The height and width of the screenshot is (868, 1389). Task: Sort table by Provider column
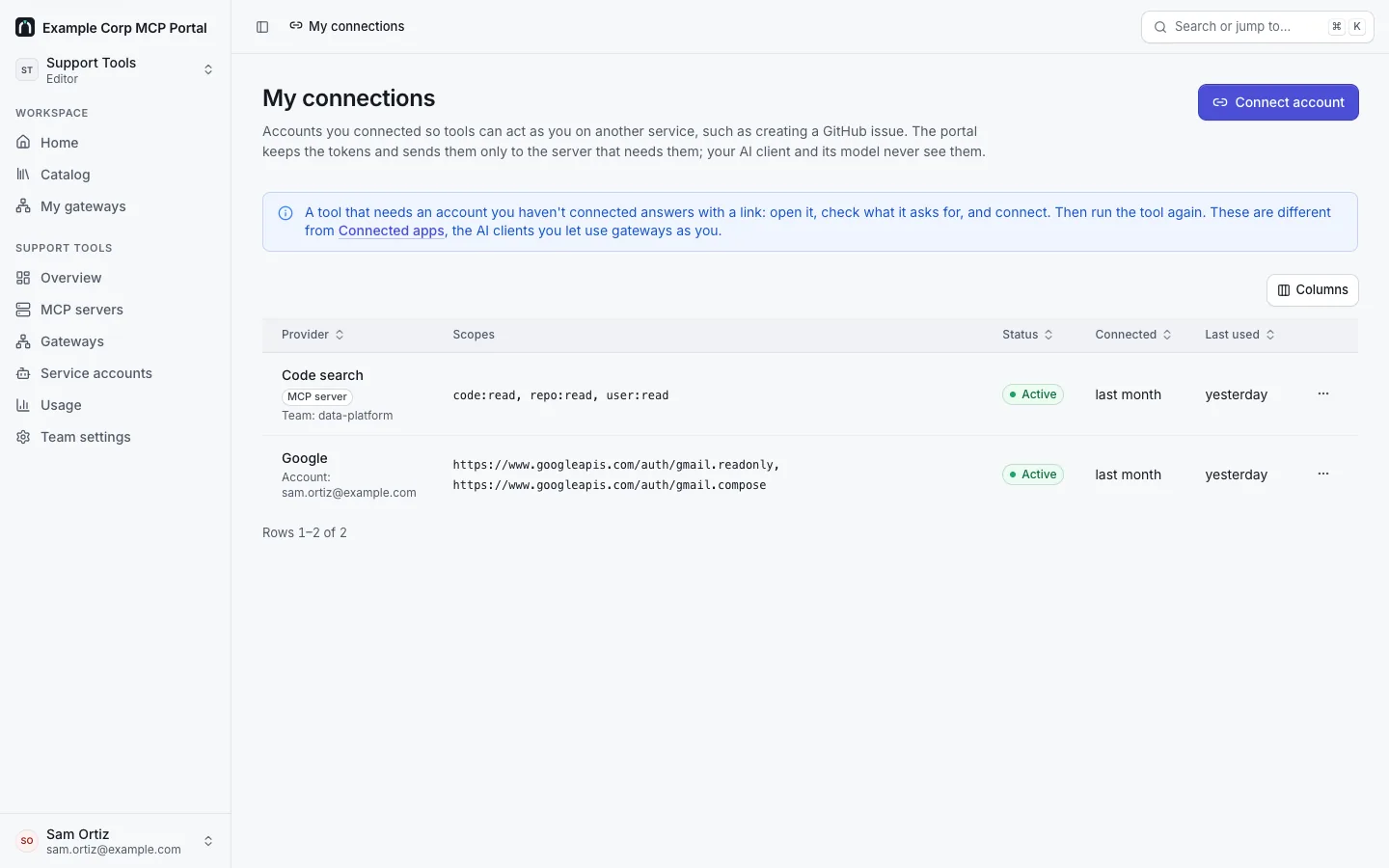[x=313, y=335]
